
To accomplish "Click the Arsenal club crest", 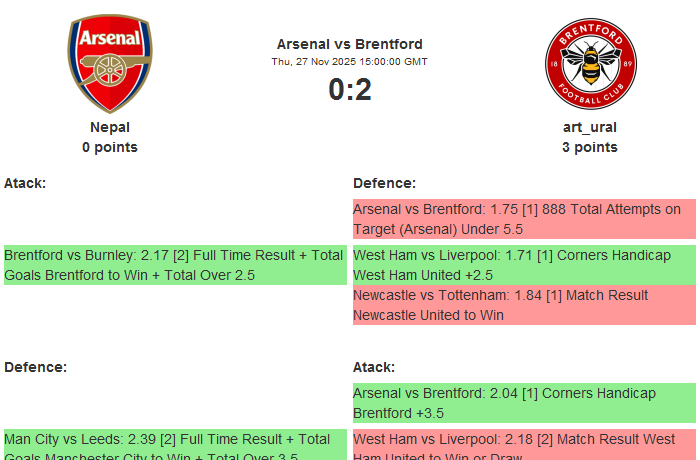I will point(110,64).
